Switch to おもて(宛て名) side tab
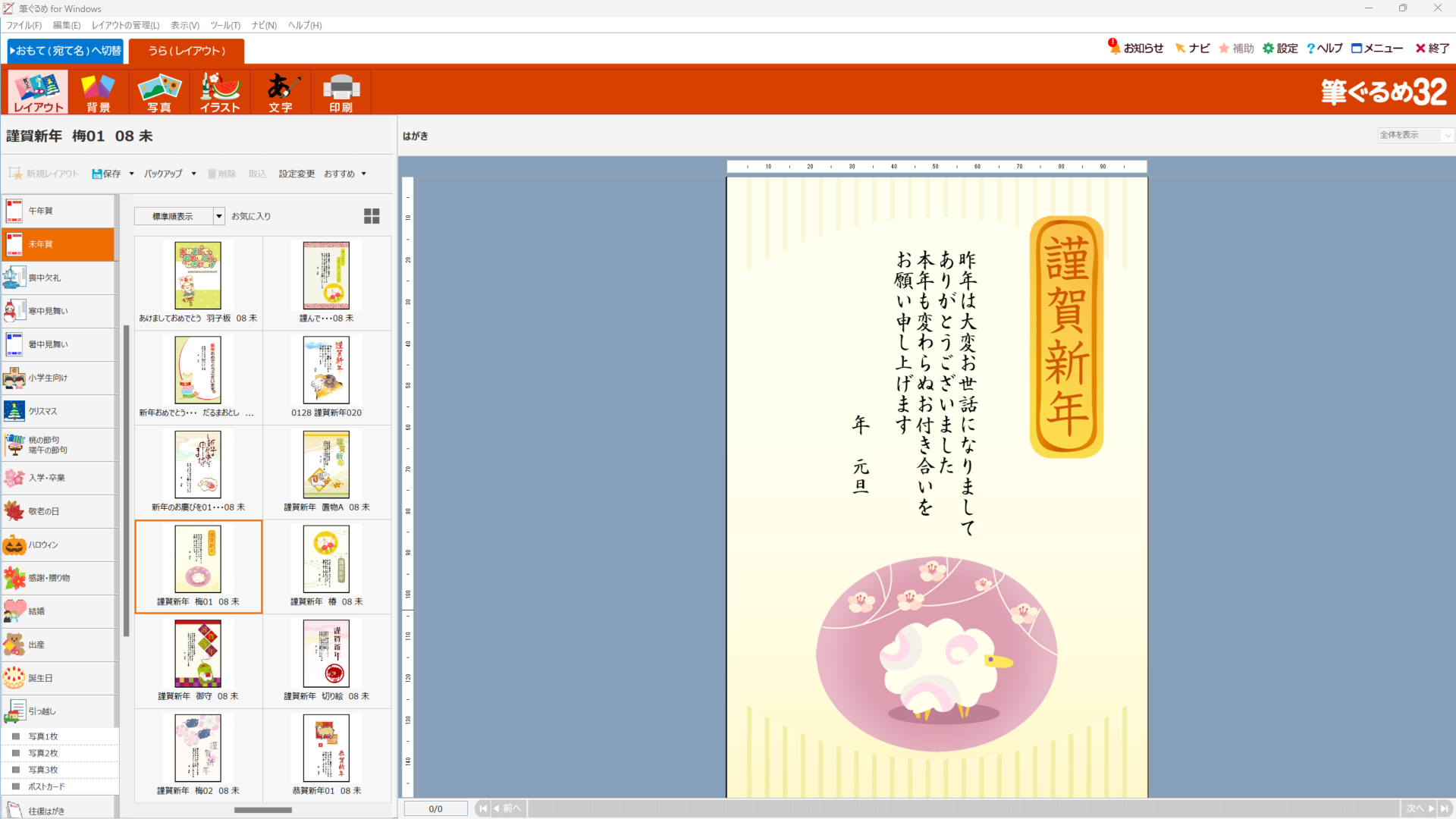This screenshot has height=819, width=1456. [x=65, y=51]
